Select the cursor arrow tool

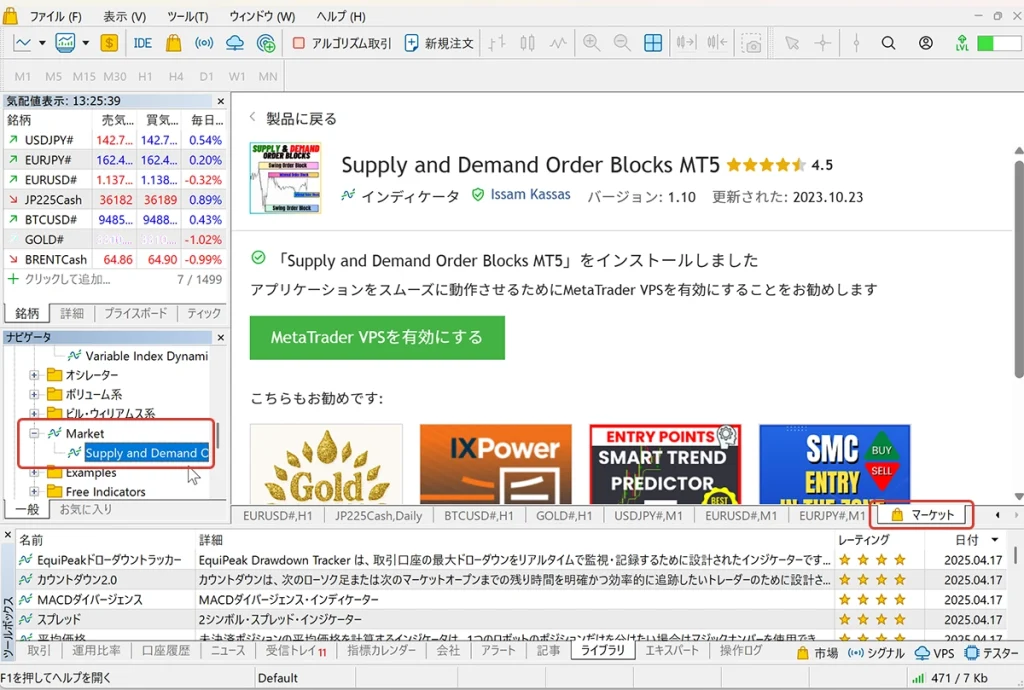click(x=792, y=43)
